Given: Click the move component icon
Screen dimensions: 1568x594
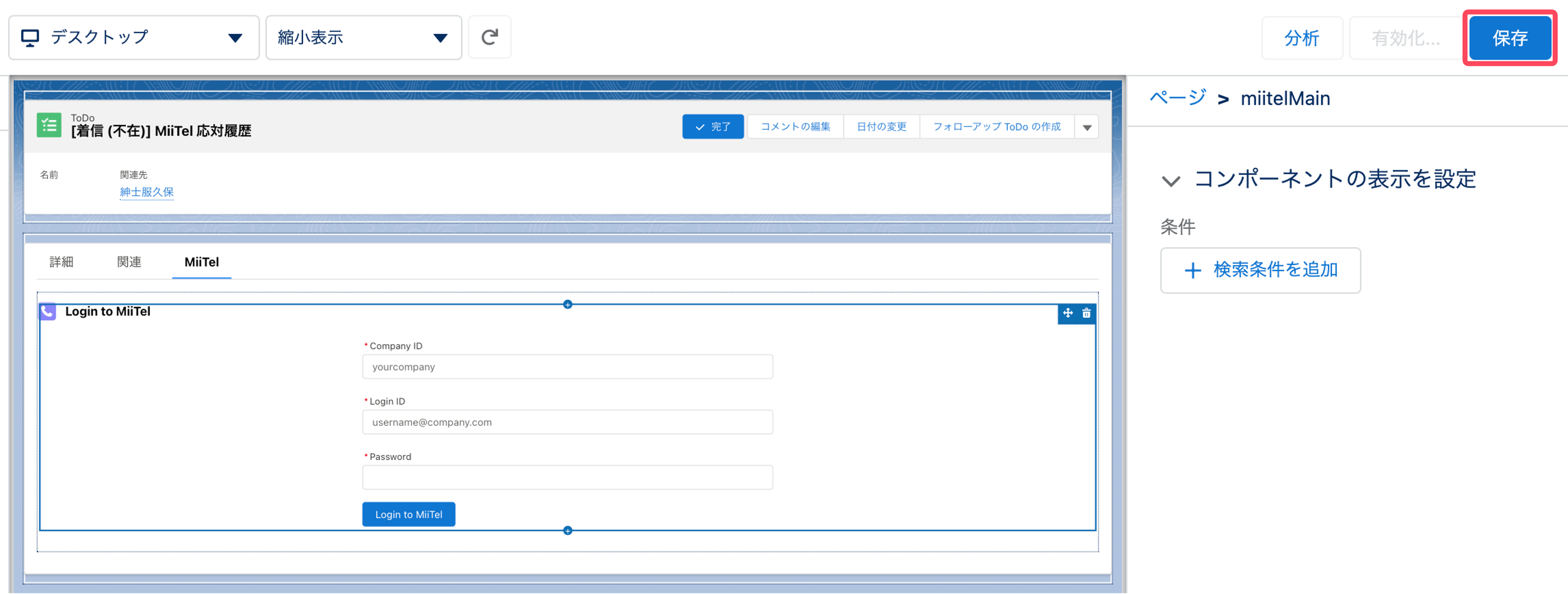Looking at the screenshot, I should [1068, 313].
